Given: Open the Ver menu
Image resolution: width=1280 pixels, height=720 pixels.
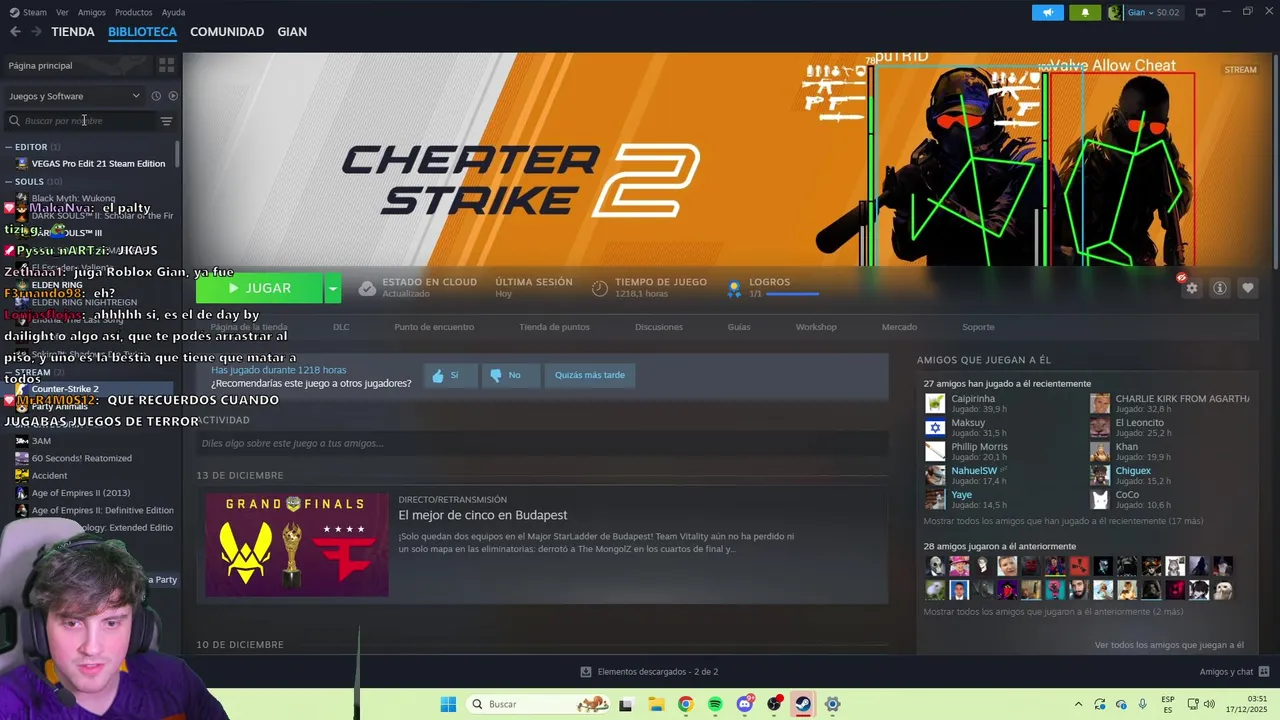Looking at the screenshot, I should (62, 12).
